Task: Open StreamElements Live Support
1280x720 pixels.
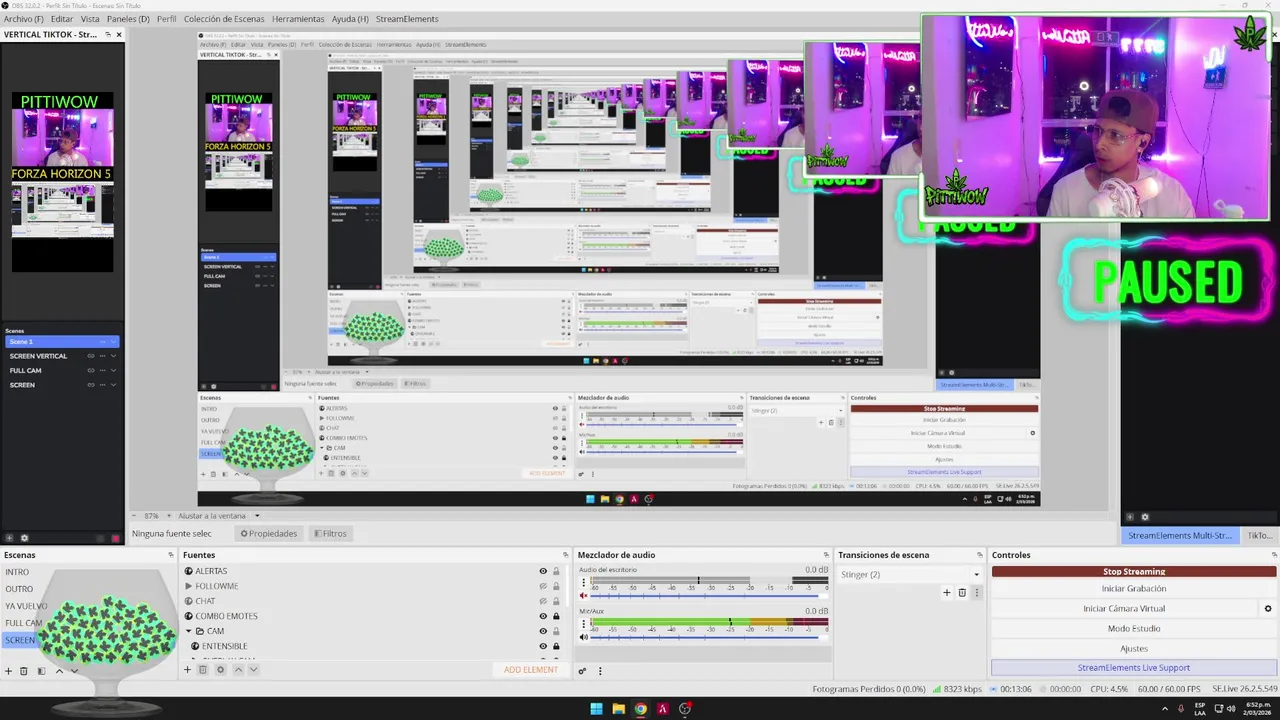Action: pos(1134,668)
